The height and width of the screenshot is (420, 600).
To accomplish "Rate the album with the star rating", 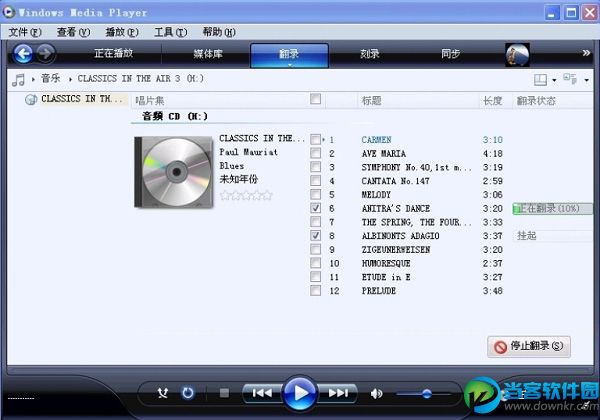I will 246,195.
